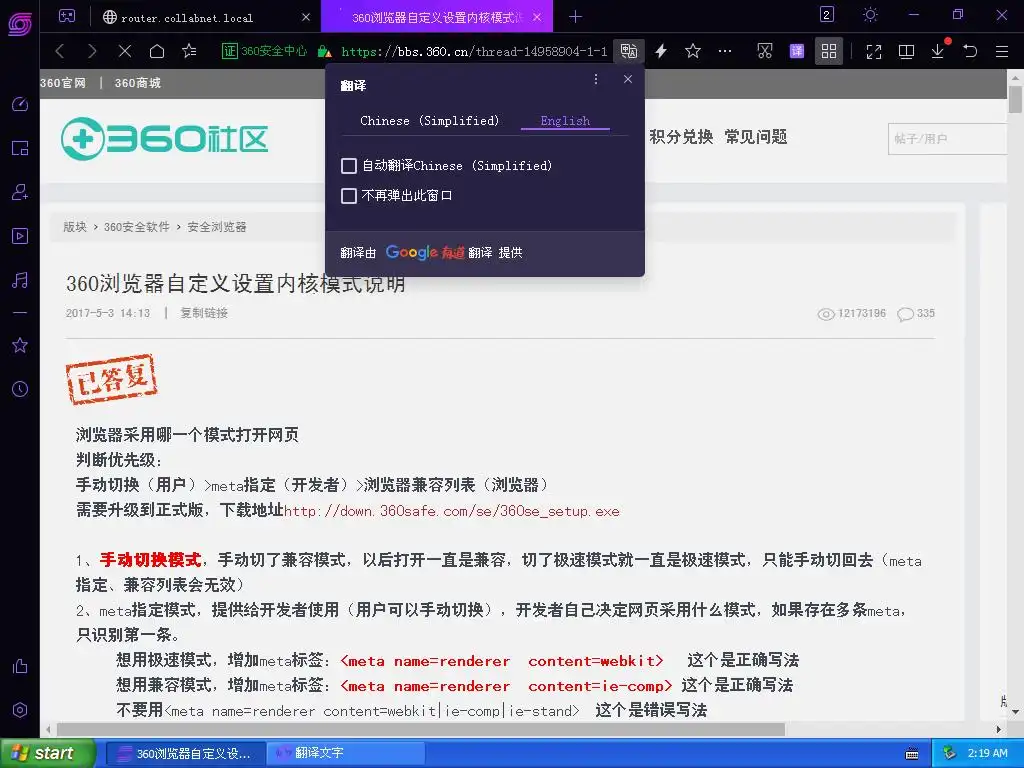Click the 360社区 logo
Image resolution: width=1024 pixels, height=768 pixels.
(165, 138)
